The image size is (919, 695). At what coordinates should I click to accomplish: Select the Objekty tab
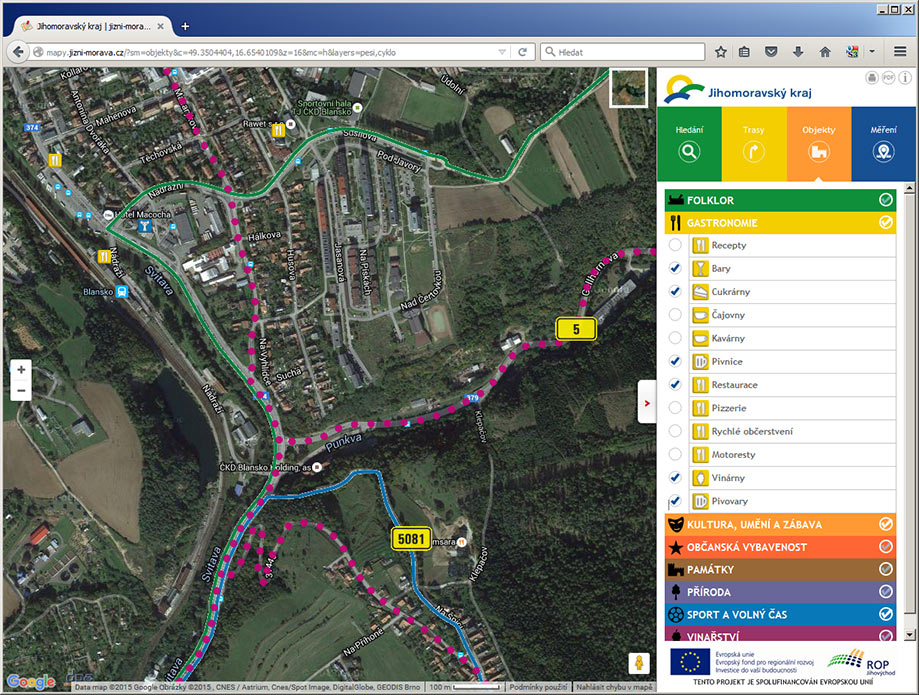[x=819, y=144]
